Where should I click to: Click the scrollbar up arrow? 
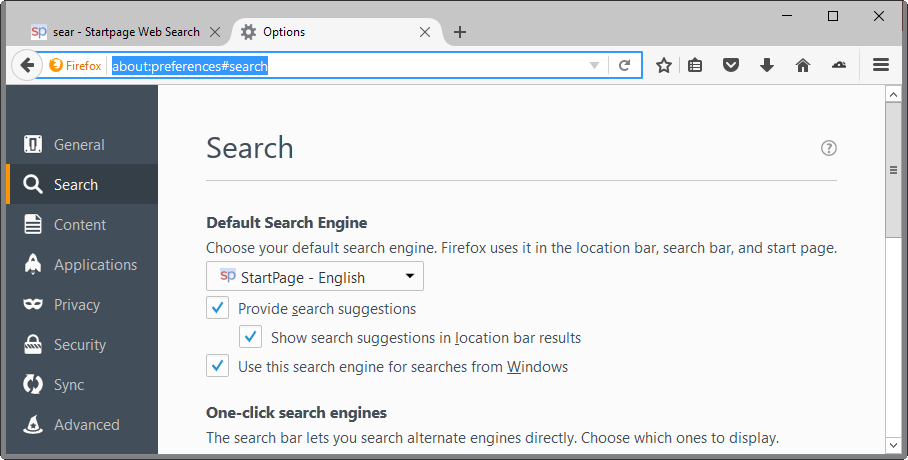[893, 94]
